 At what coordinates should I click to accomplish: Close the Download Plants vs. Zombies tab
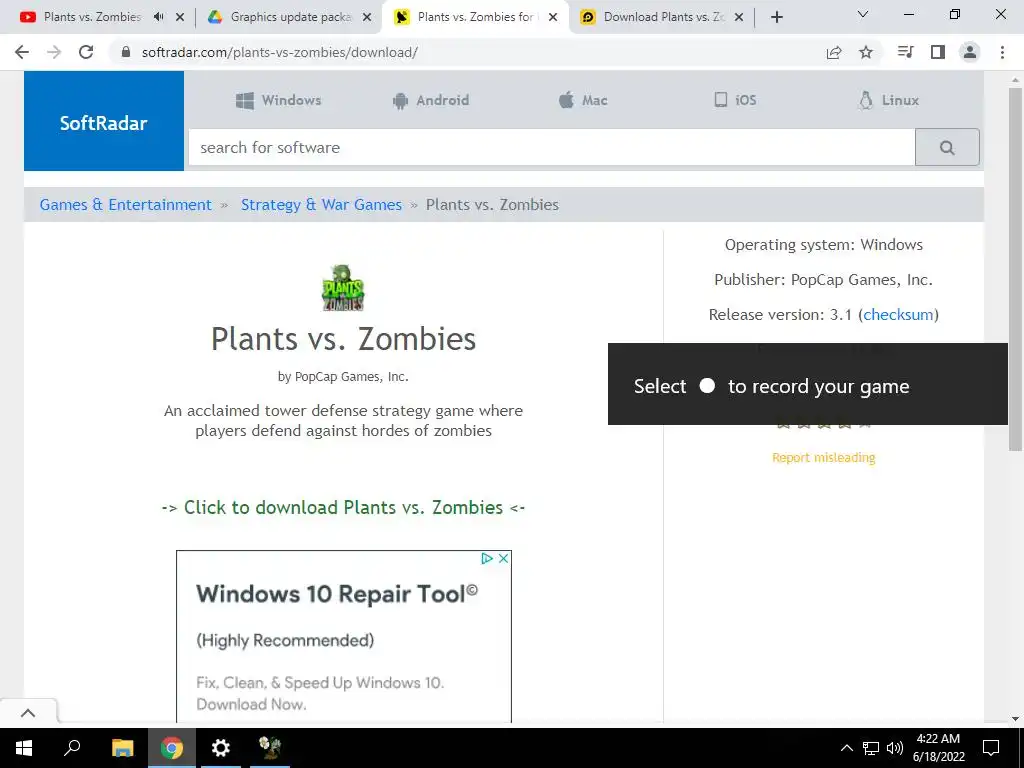(x=739, y=17)
